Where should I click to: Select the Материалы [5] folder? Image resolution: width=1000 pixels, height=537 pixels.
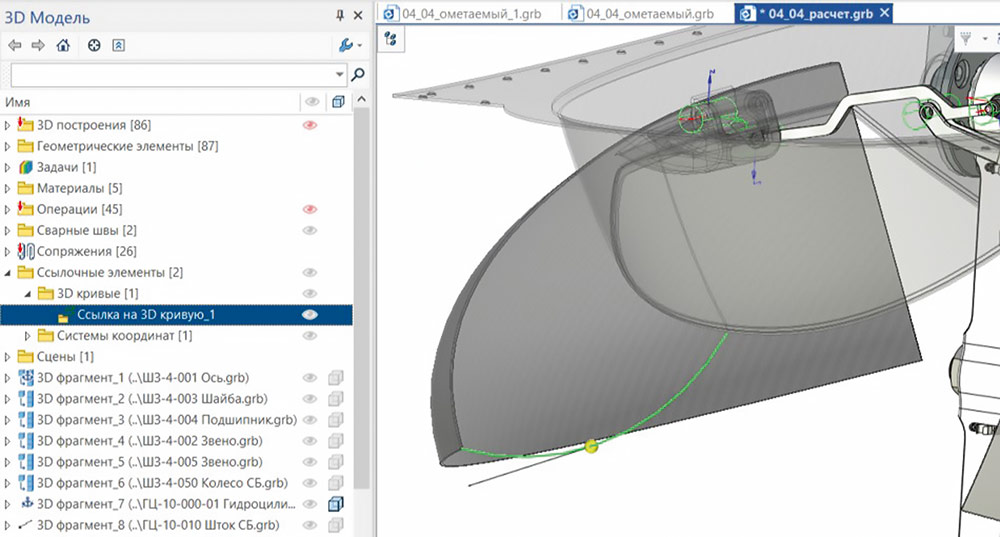(79, 188)
